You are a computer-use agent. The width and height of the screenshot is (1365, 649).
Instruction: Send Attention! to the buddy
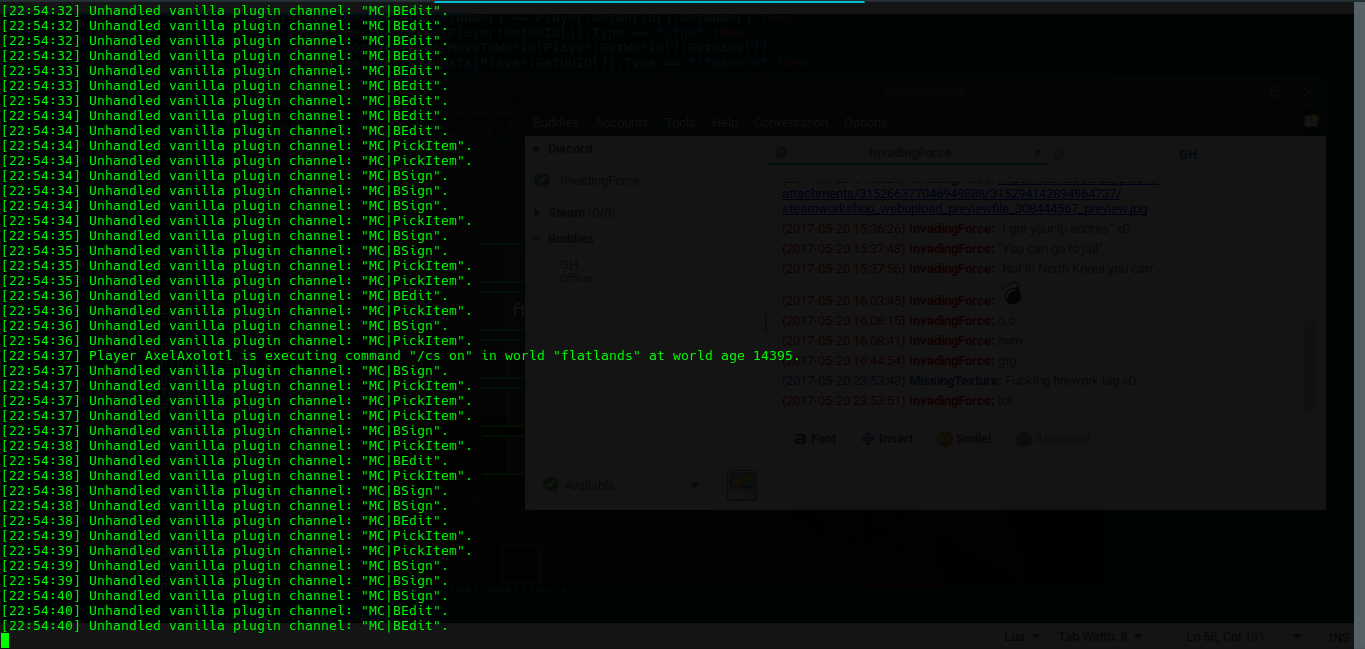(1053, 439)
